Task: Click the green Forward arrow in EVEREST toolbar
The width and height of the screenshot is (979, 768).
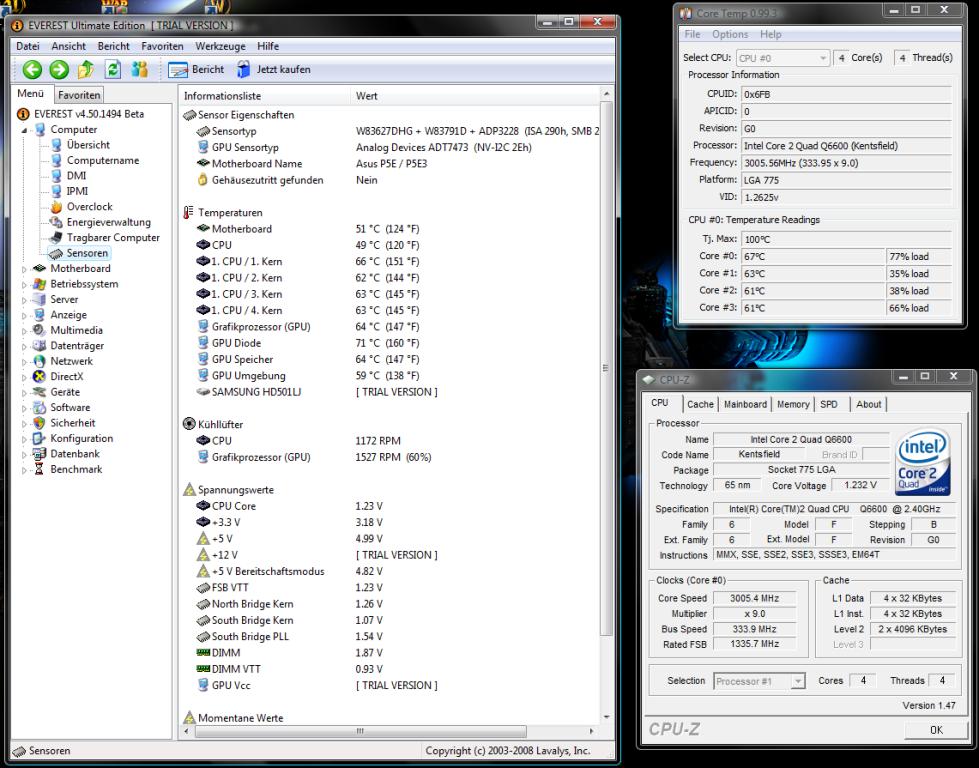Action: click(59, 69)
